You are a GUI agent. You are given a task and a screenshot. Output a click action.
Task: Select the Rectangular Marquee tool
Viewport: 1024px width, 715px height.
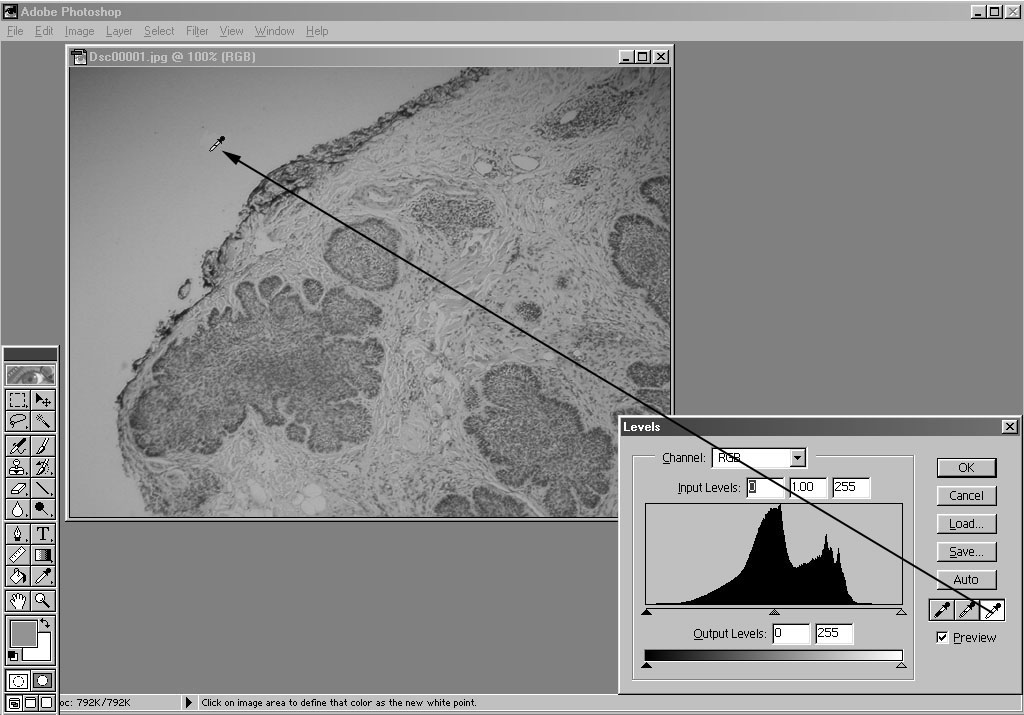point(18,400)
